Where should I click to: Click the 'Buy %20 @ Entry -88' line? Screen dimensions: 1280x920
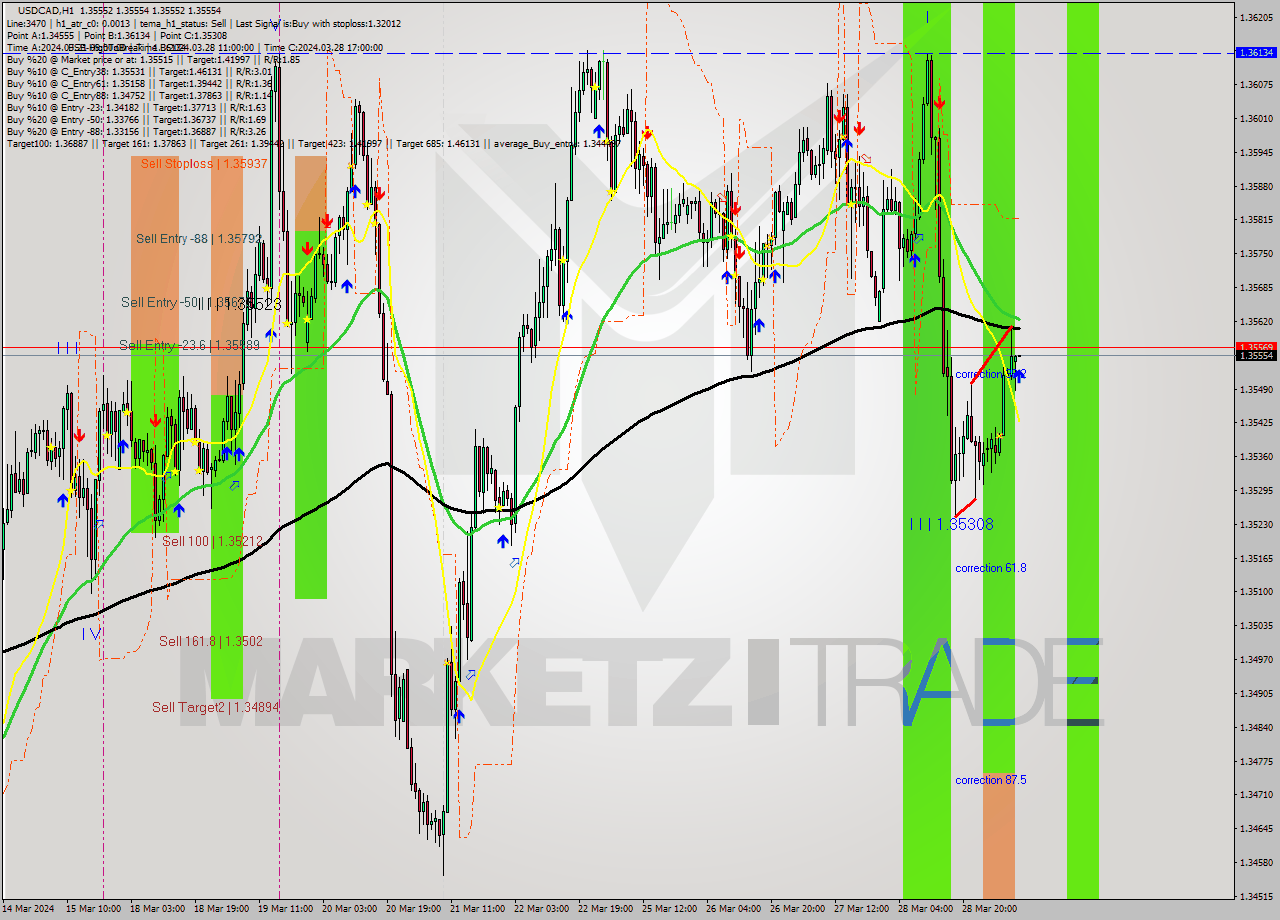point(136,131)
